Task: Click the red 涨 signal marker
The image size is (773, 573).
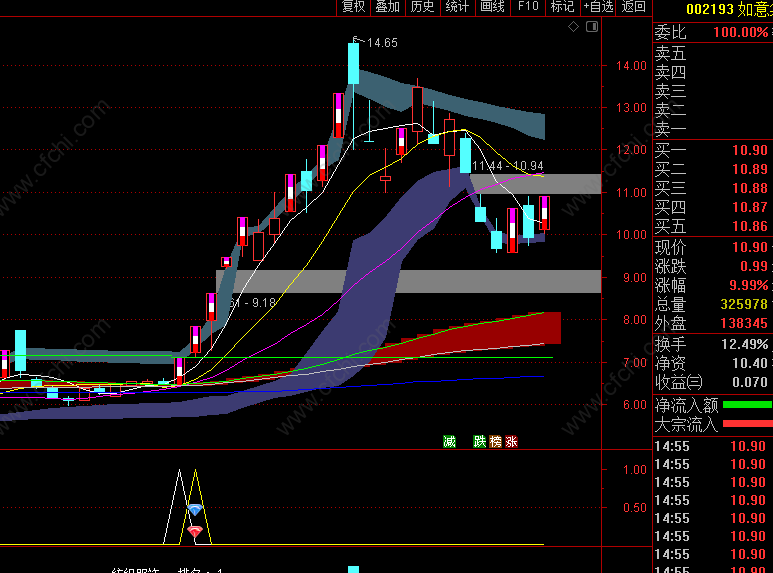Action: coord(511,441)
